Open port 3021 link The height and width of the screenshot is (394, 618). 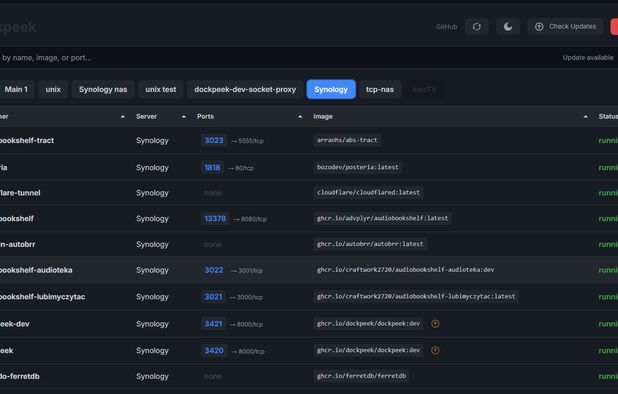[213, 297]
